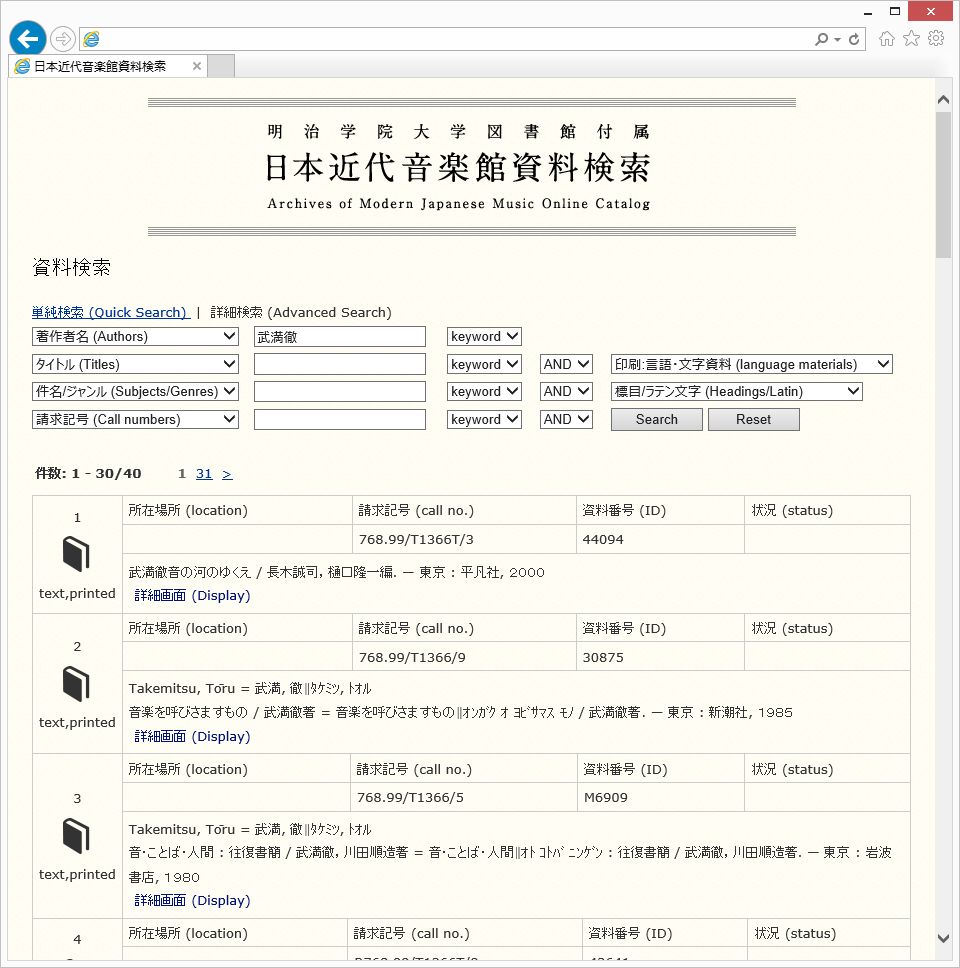Screen dimensions: 960x968
Task: Click the book icon for result 1
Action: tap(77, 553)
